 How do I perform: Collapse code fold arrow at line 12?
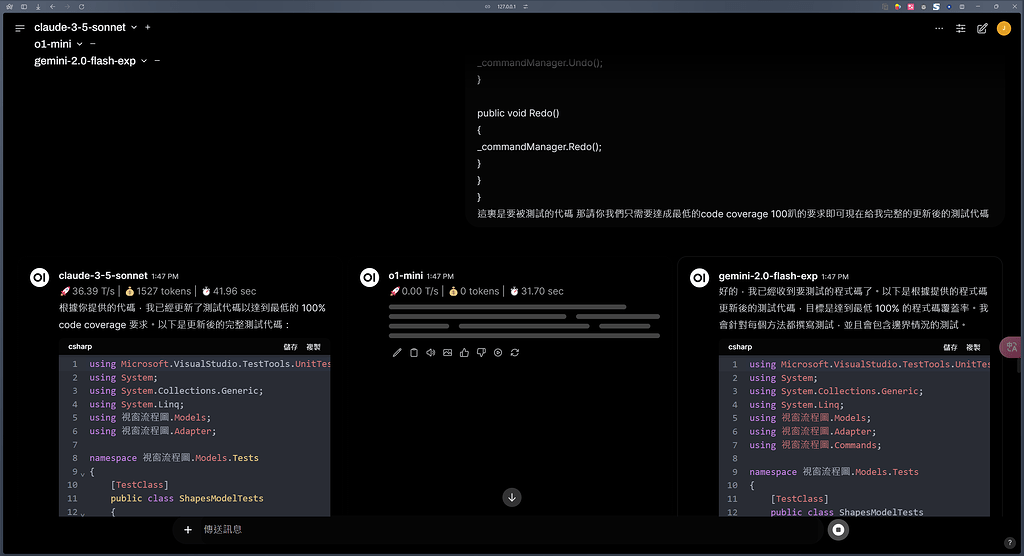click(x=82, y=514)
